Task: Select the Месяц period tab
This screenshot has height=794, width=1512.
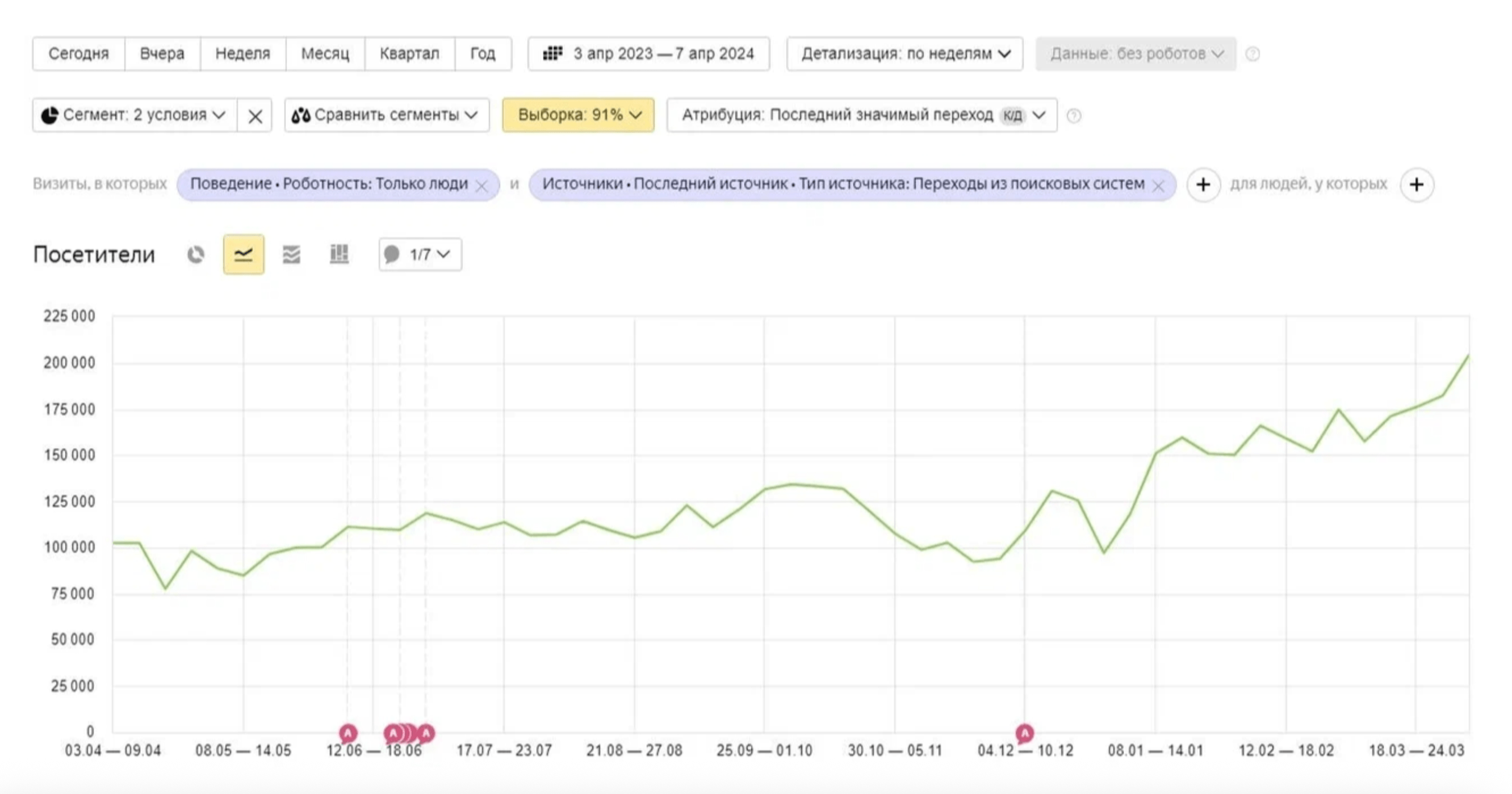Action: coord(325,54)
